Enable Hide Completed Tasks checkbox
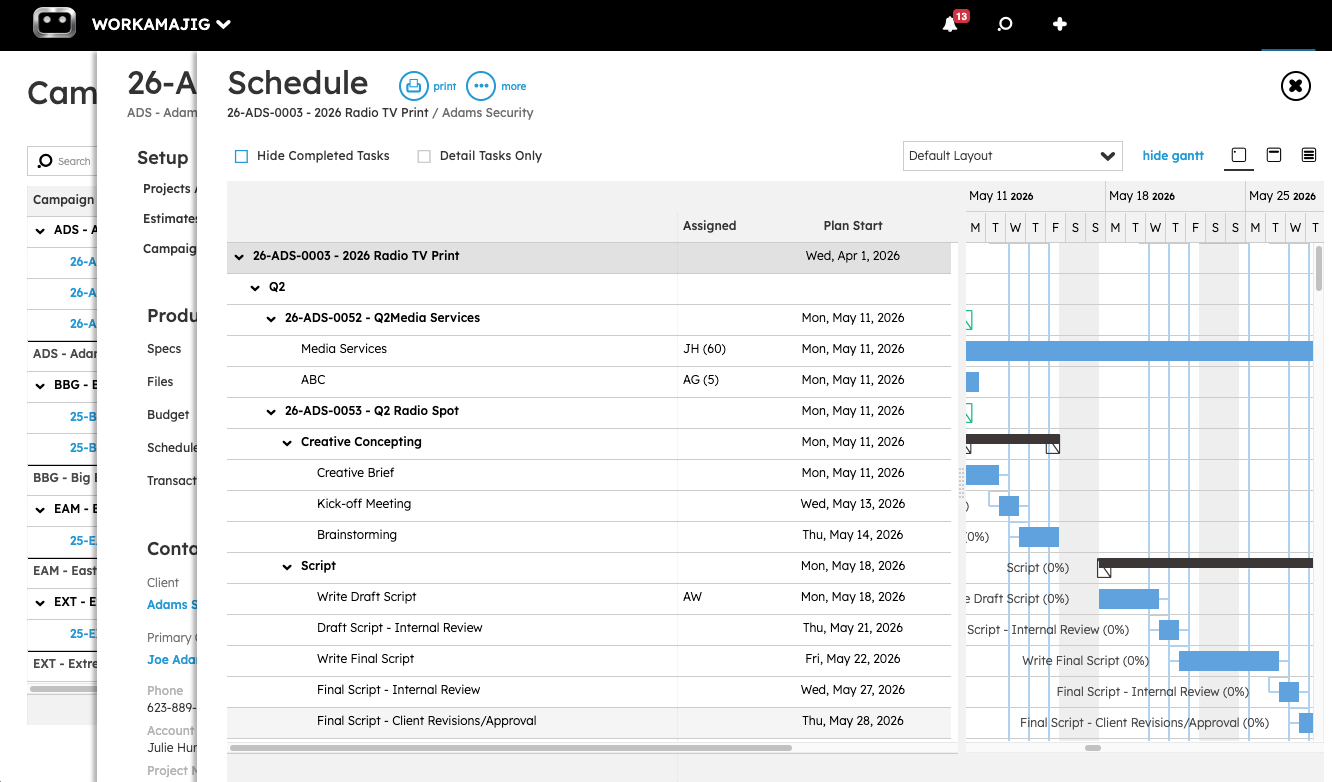This screenshot has height=782, width=1332. (241, 156)
